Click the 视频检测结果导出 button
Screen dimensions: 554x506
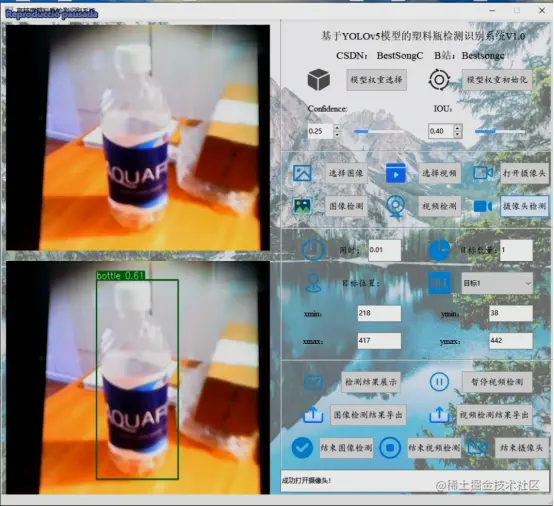click(x=494, y=415)
